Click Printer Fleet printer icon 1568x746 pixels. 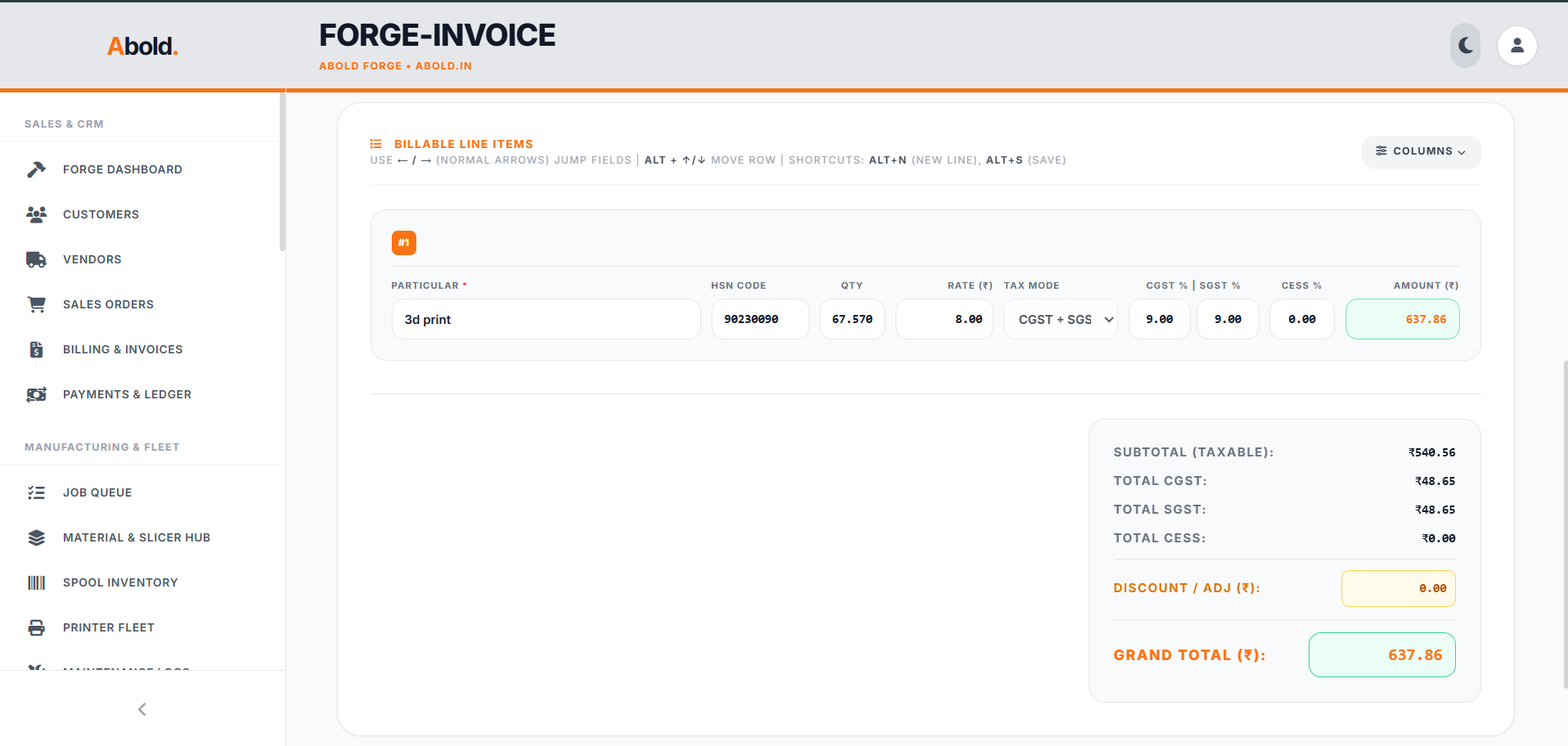point(36,627)
